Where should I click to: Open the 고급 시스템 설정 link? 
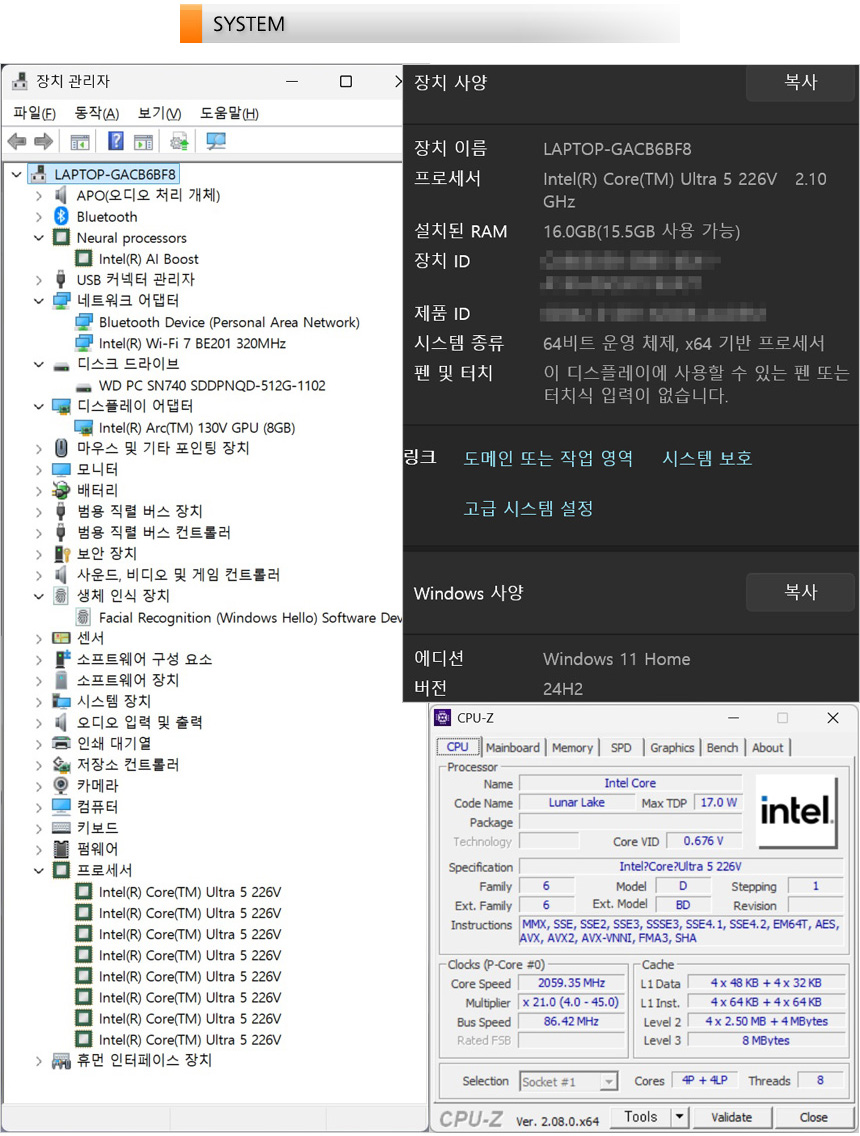point(528,509)
